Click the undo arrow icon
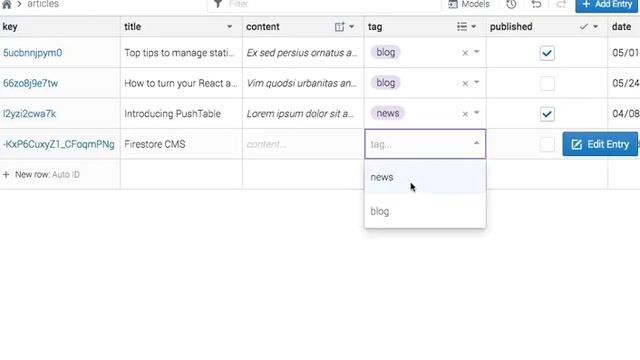The height and width of the screenshot is (360, 640). coord(536,4)
